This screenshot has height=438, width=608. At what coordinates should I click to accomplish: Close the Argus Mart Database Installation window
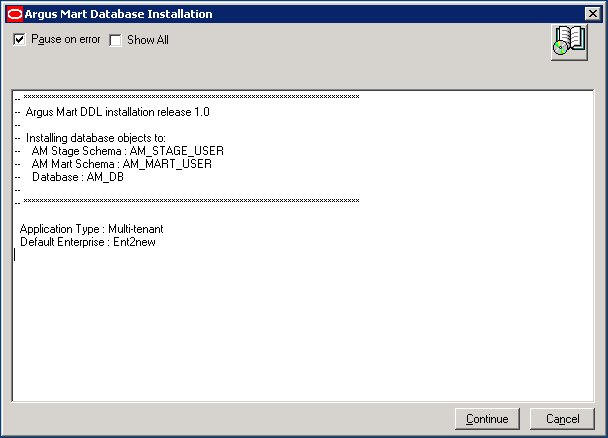coord(592,14)
